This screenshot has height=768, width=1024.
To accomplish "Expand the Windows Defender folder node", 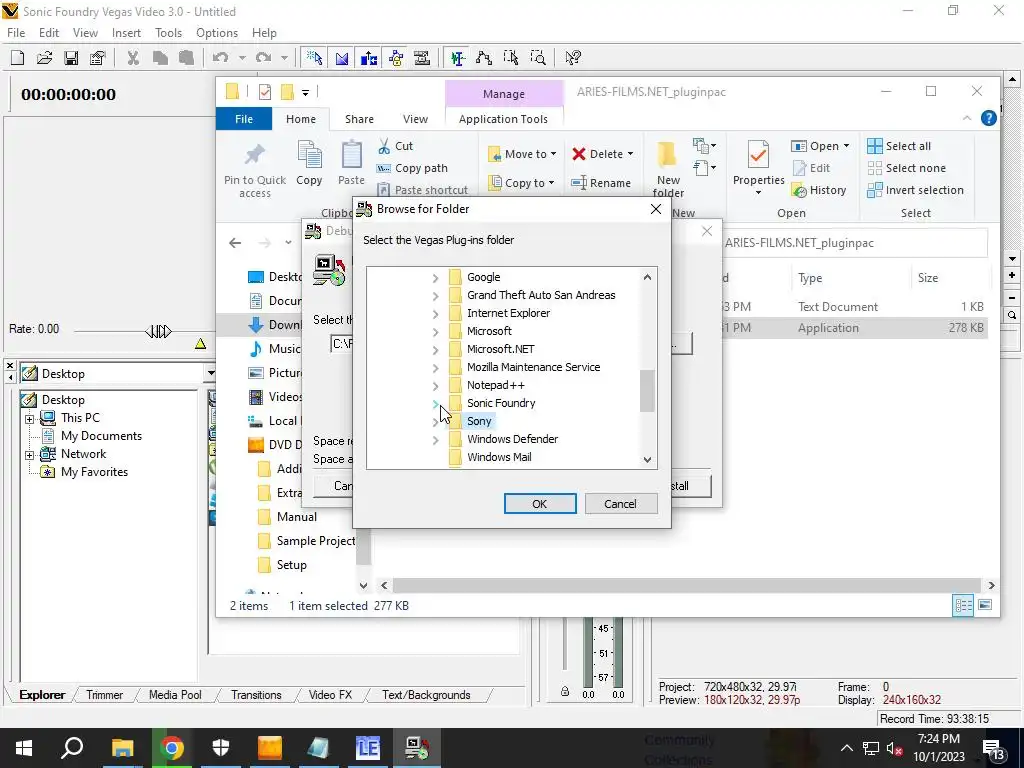I will pyautogui.click(x=436, y=440).
